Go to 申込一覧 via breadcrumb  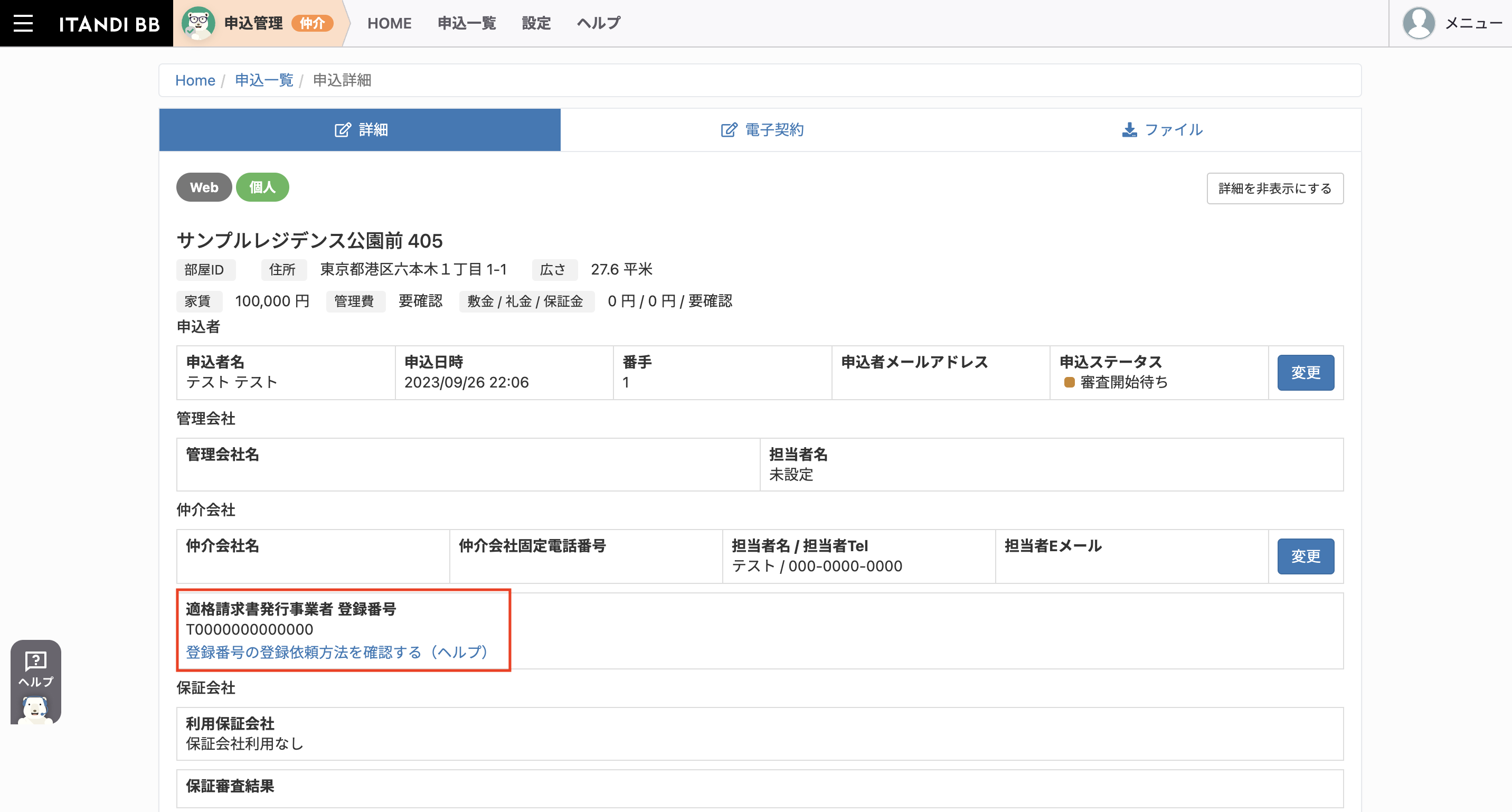pos(263,80)
